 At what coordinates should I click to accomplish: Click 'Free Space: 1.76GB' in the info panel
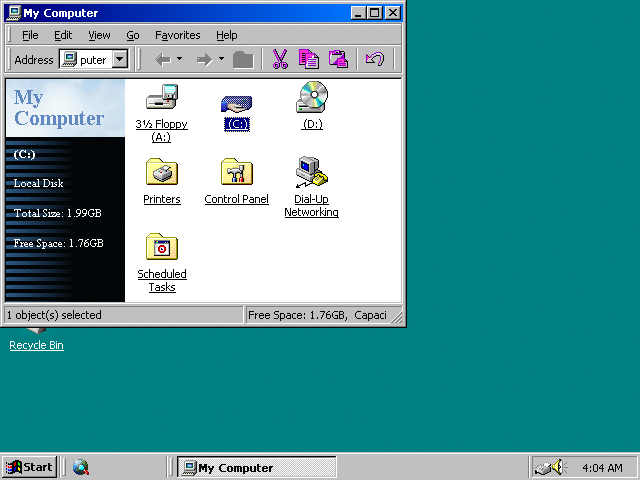point(58,243)
